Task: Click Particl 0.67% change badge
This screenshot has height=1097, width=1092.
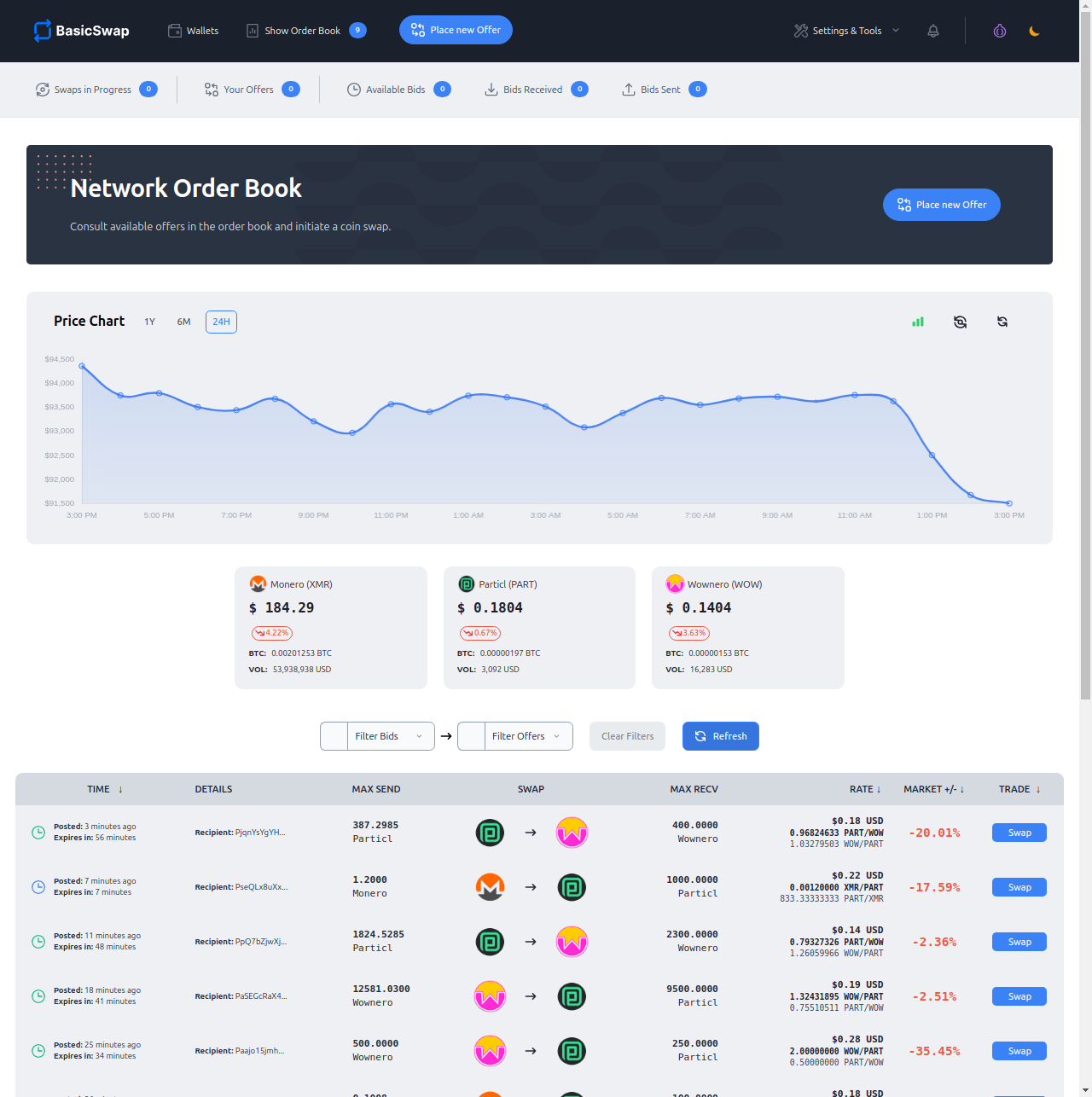Action: [x=480, y=633]
